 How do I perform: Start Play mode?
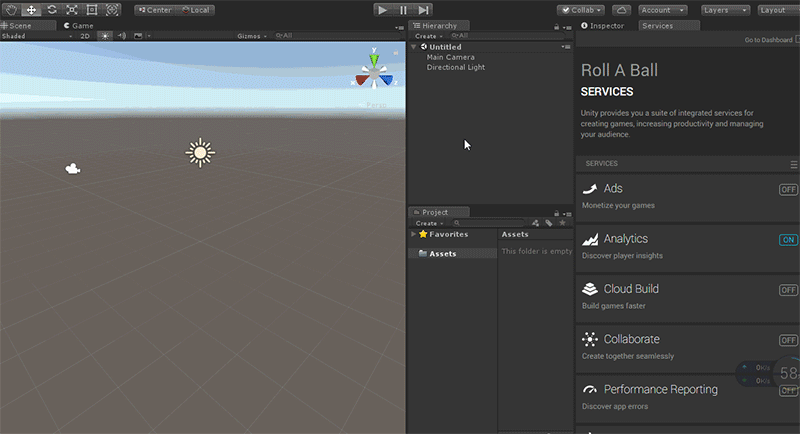383,10
